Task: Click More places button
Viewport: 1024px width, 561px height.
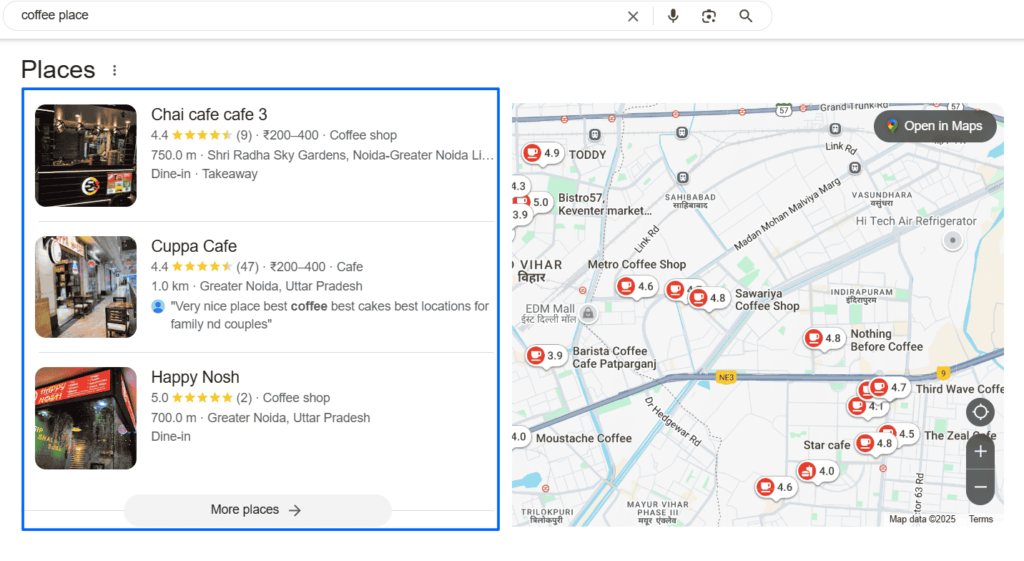Action: (257, 509)
